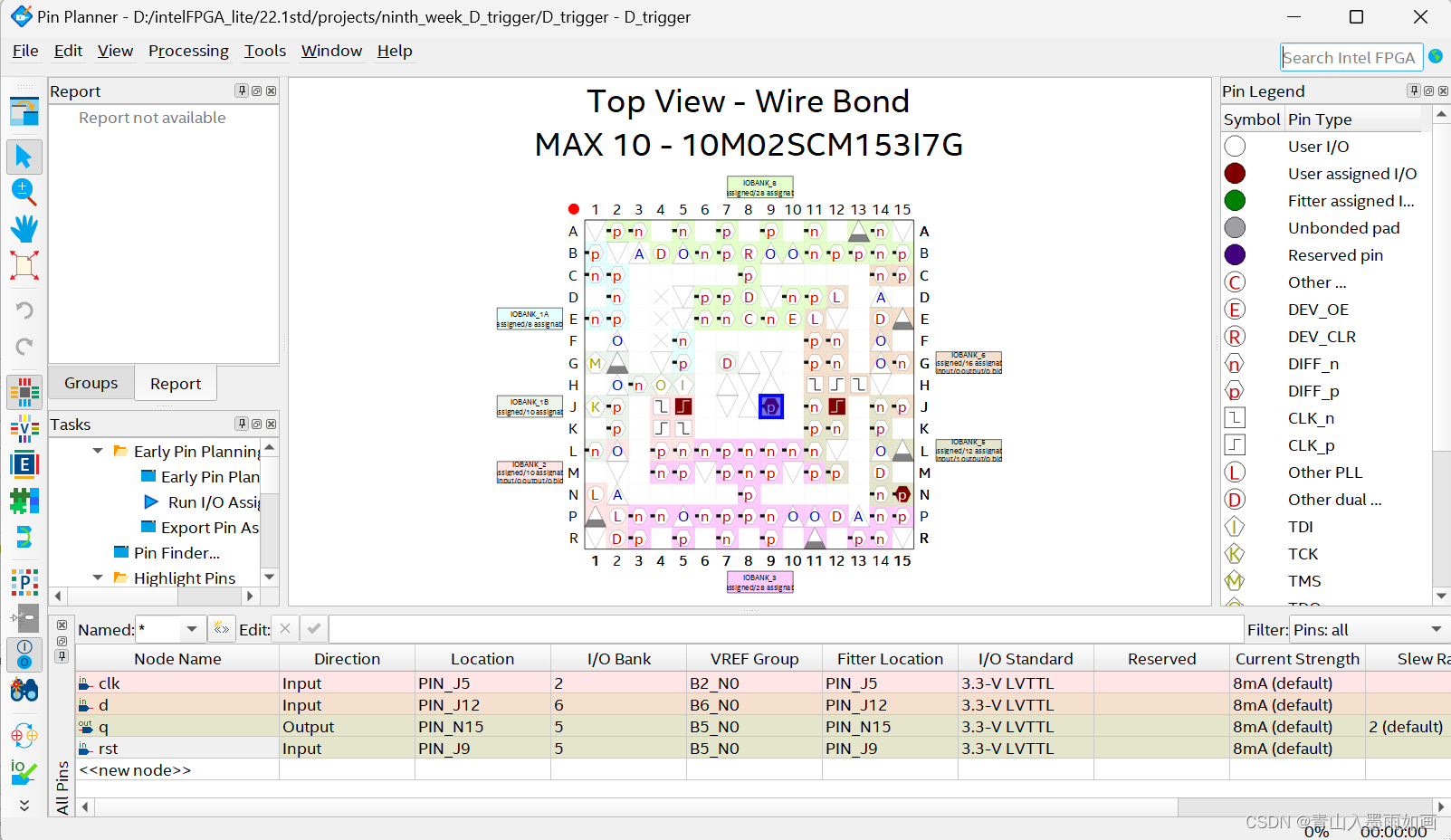Click the node filter wildcard button
The height and width of the screenshot is (840, 1451).
pos(221,628)
